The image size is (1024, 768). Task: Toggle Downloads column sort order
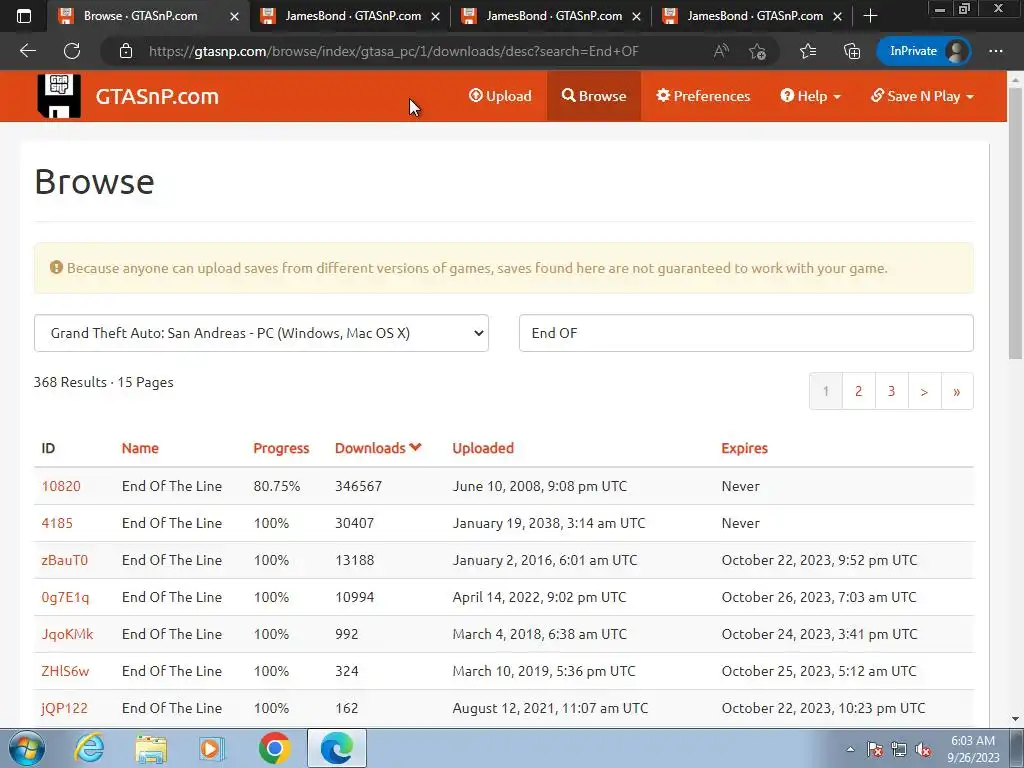[x=378, y=448]
